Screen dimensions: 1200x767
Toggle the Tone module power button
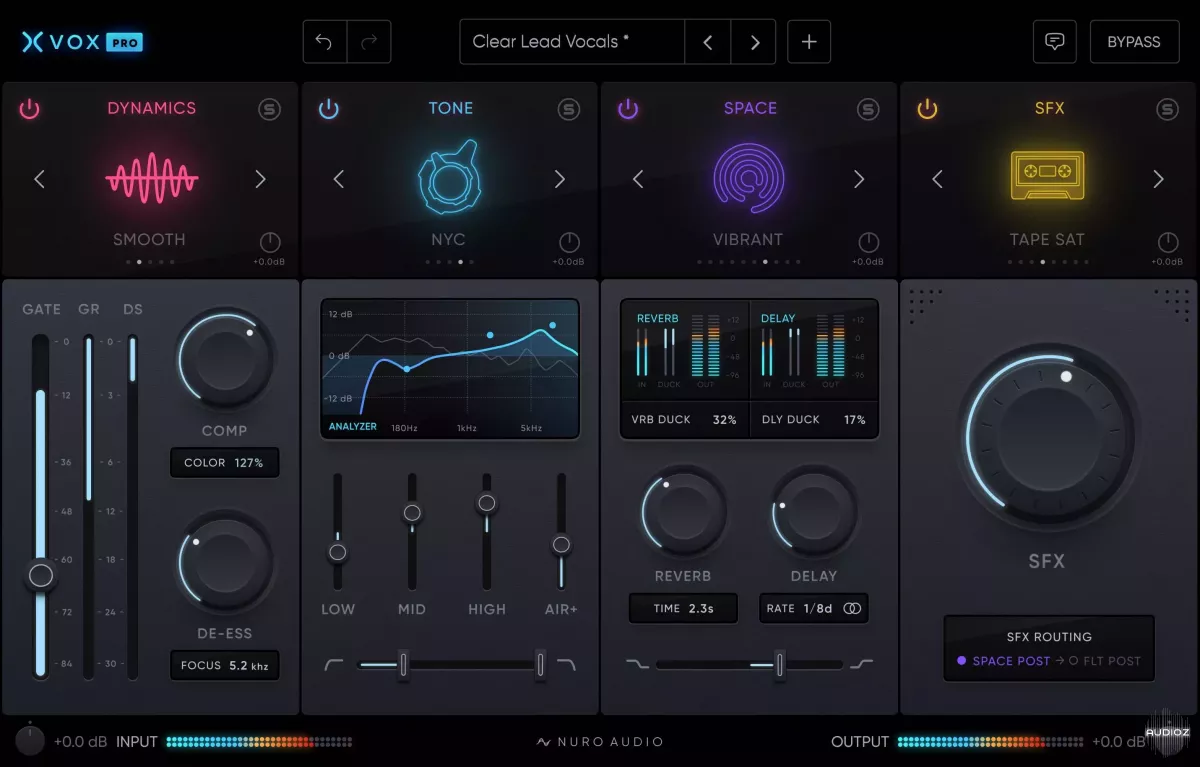click(329, 109)
